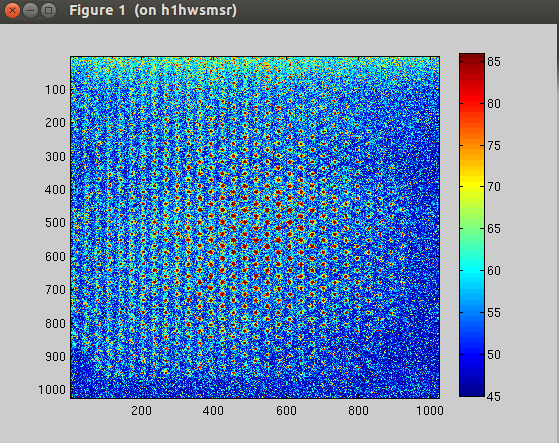Click the Figure 1 (on h1hwsmsr) title text
The image size is (559, 443).
153,10
